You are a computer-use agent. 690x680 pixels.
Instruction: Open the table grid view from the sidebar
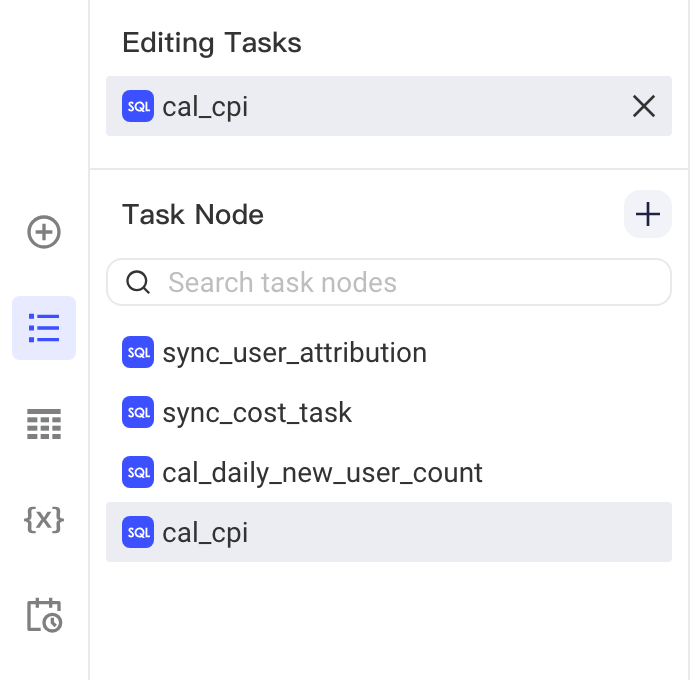tap(44, 424)
